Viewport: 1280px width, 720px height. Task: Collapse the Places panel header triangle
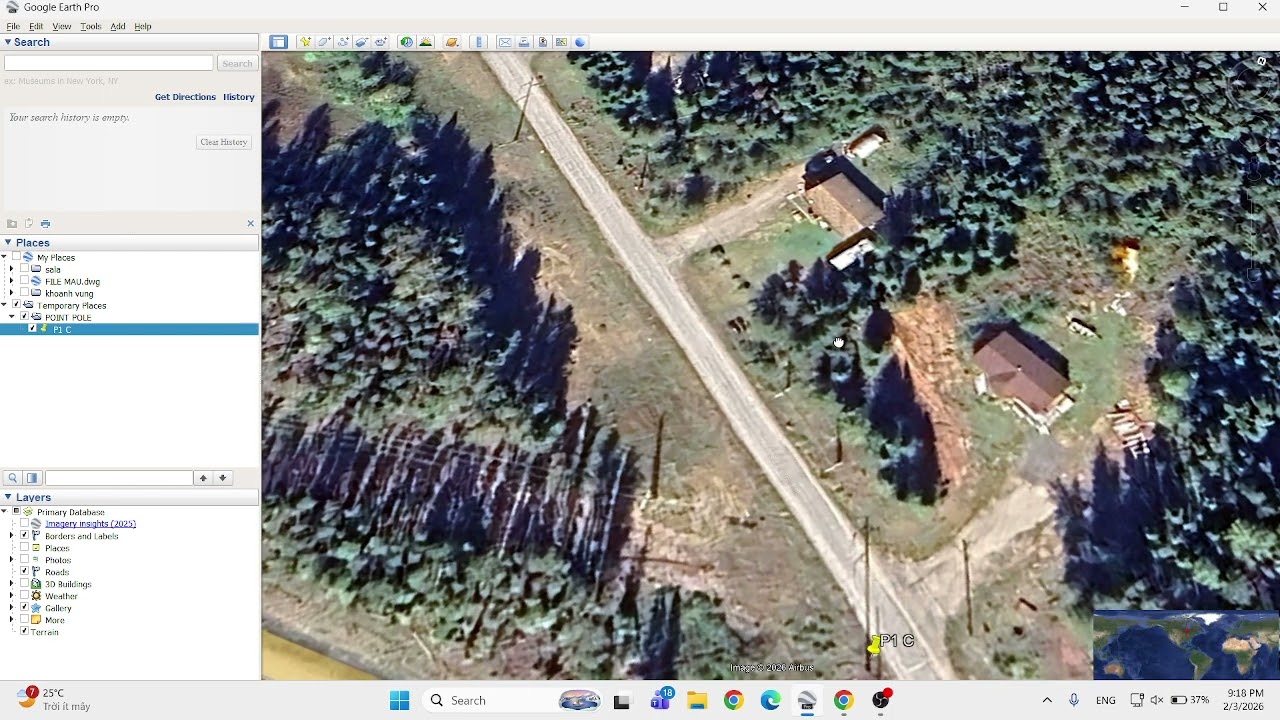(8, 242)
